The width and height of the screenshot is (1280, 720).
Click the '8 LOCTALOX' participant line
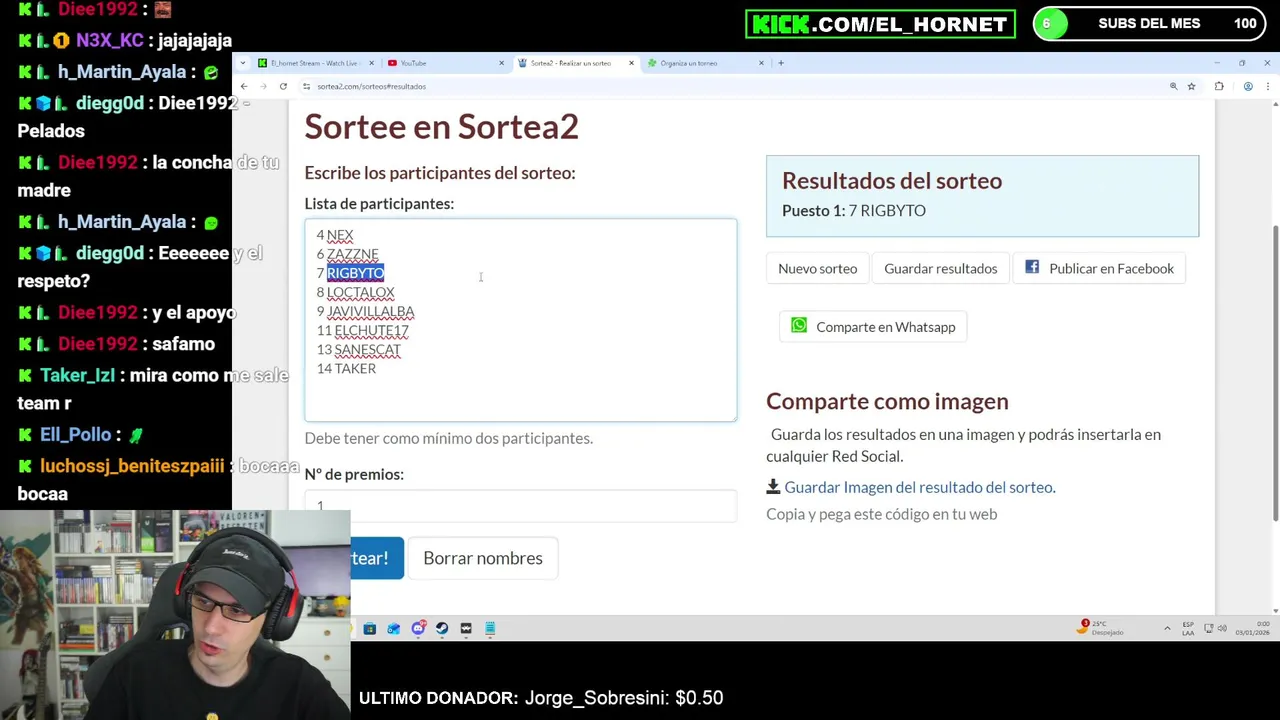click(x=355, y=292)
